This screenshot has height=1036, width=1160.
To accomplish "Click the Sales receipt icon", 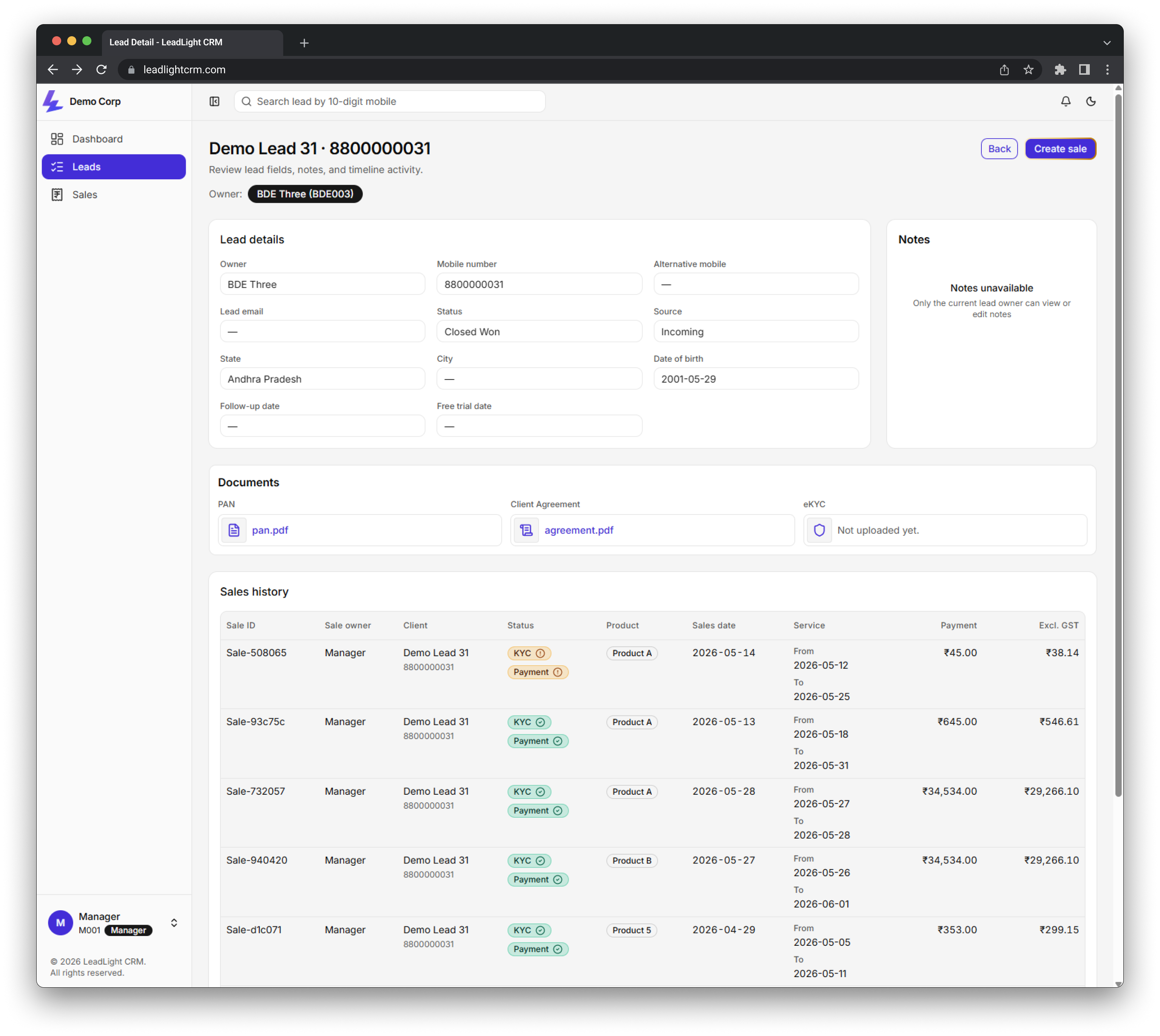I will tap(57, 195).
